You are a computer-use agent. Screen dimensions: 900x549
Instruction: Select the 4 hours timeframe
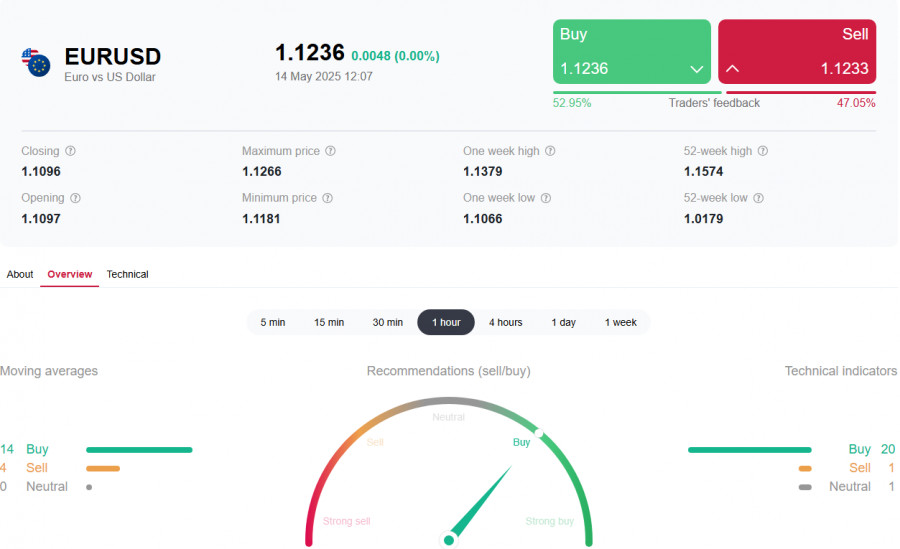click(506, 322)
